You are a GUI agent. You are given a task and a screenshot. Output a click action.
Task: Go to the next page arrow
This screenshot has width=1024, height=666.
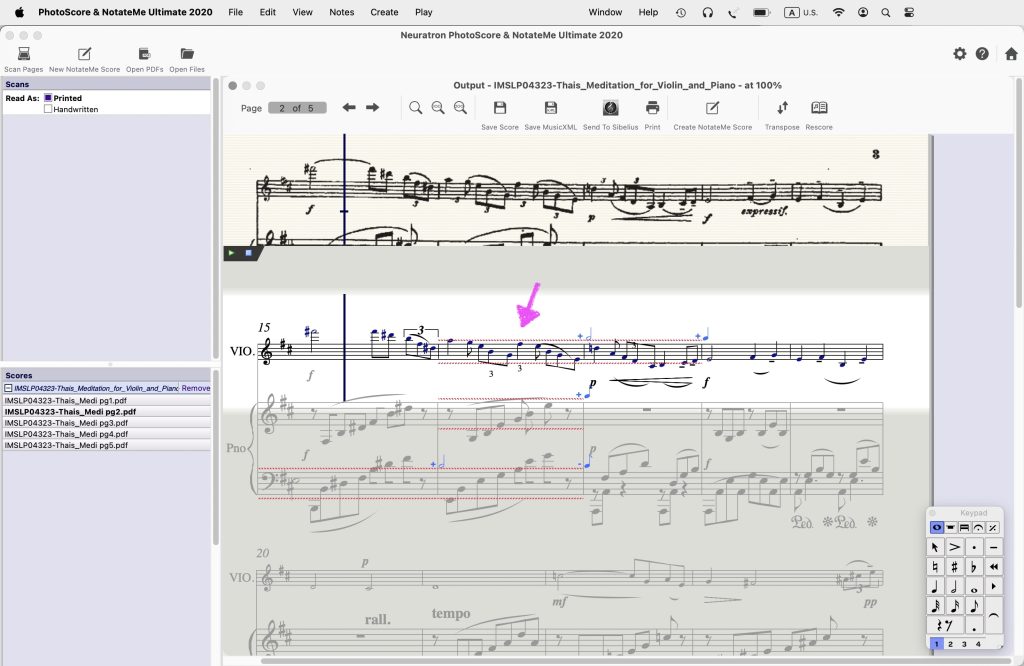pyautogui.click(x=372, y=108)
